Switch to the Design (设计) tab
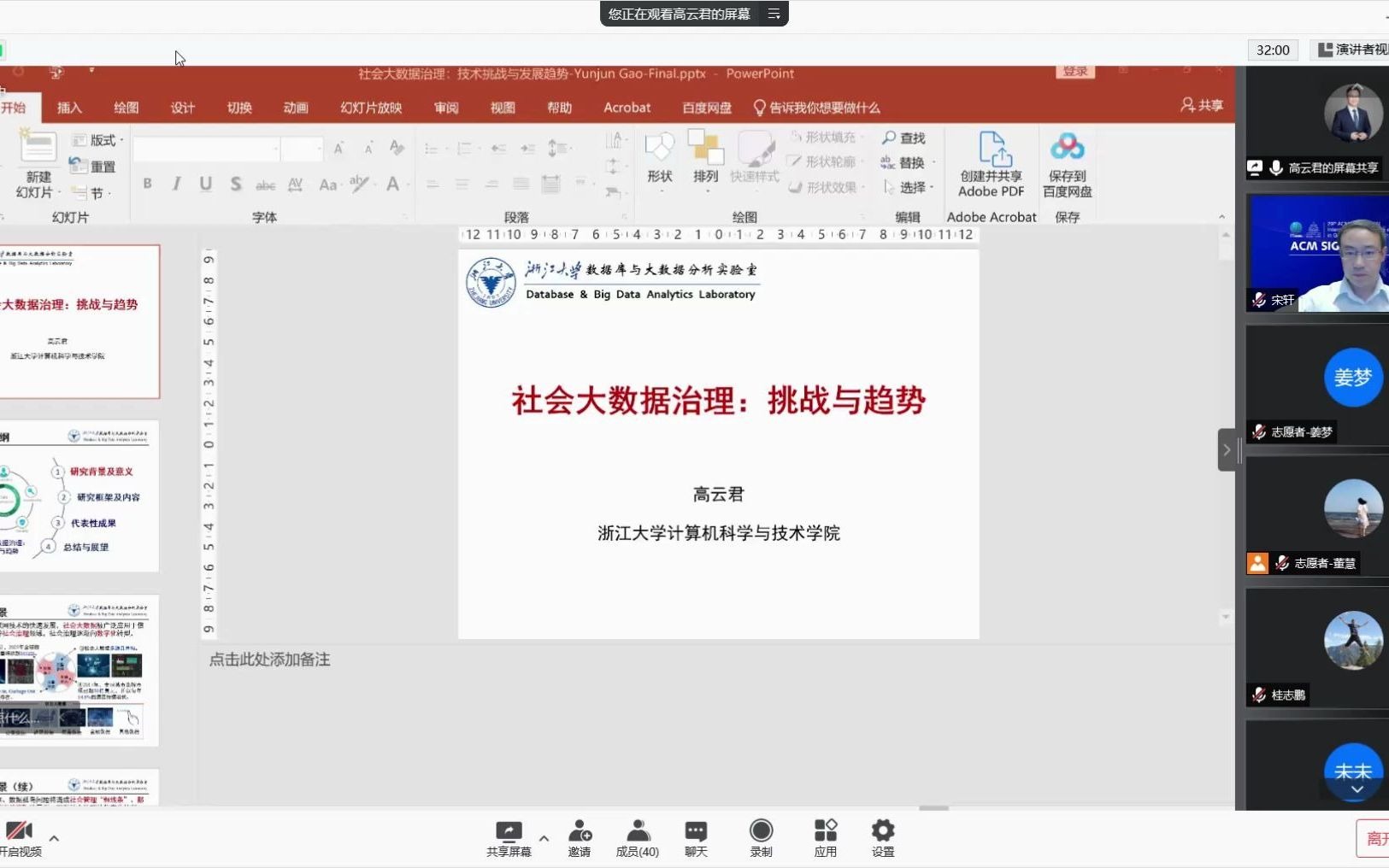1389x868 pixels. [182, 108]
